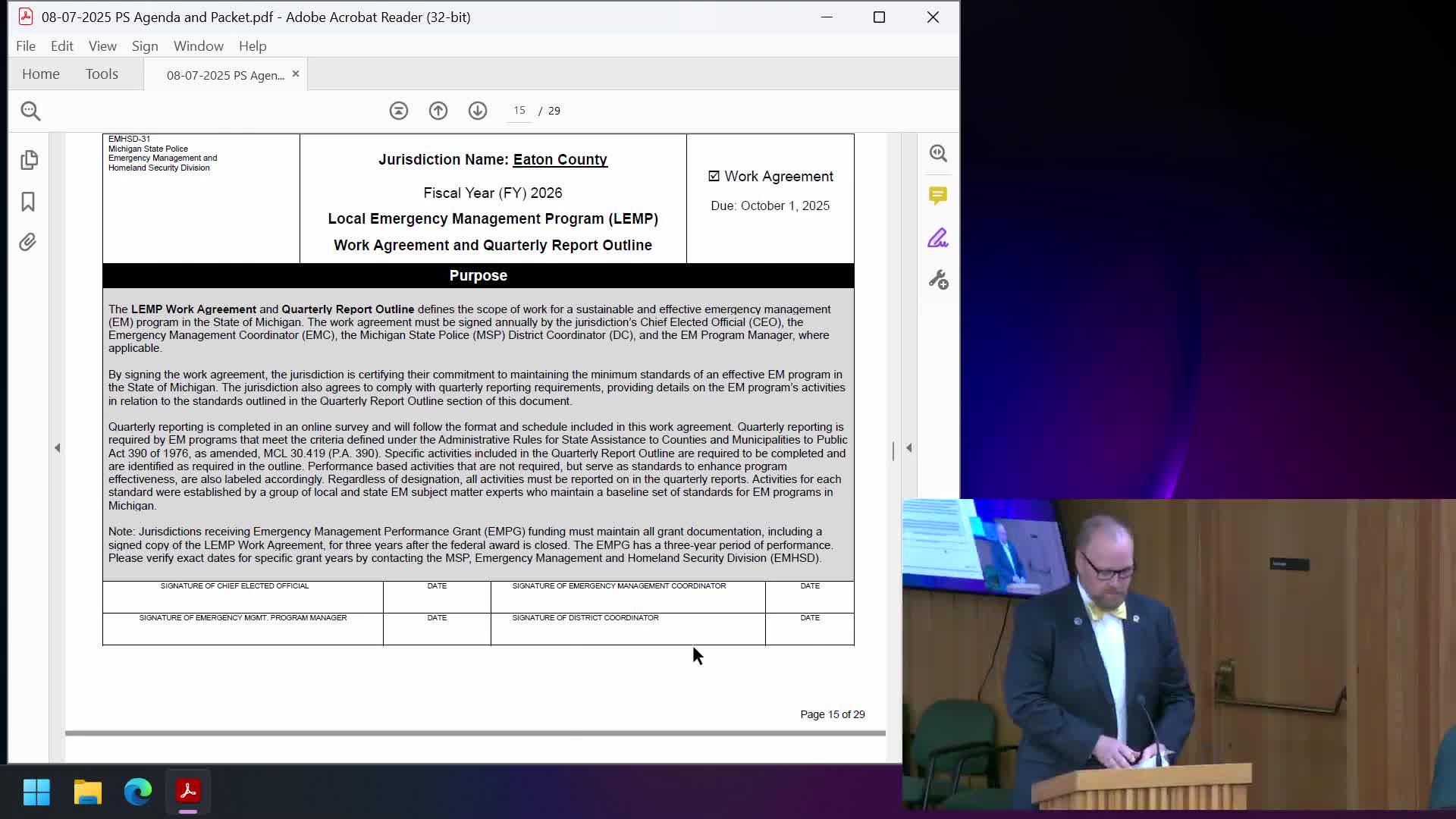Open the Bookmarks panel

28,202
